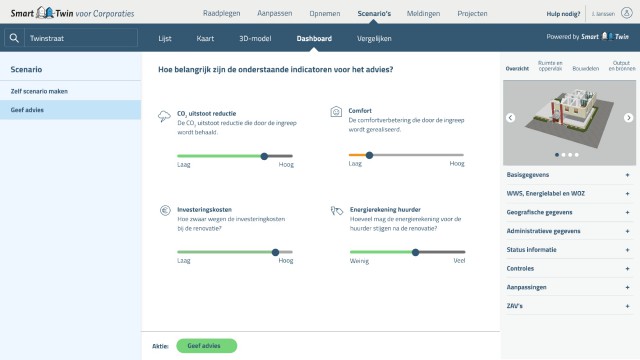Open the Raadplegen menu

(x=222, y=13)
